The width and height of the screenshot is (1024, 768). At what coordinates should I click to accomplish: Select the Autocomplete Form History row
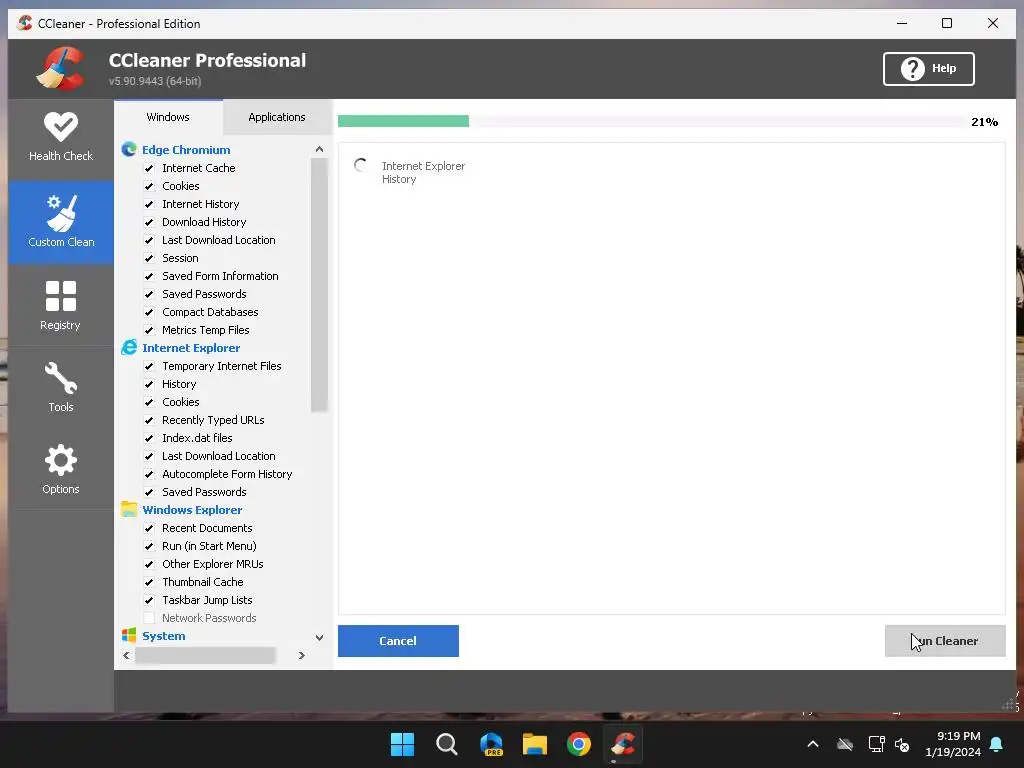[x=227, y=474]
